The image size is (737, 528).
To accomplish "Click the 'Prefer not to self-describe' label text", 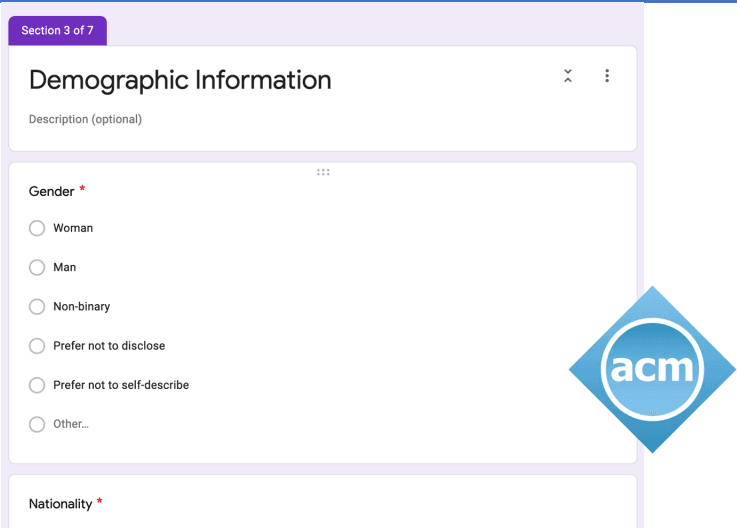I will [121, 385].
